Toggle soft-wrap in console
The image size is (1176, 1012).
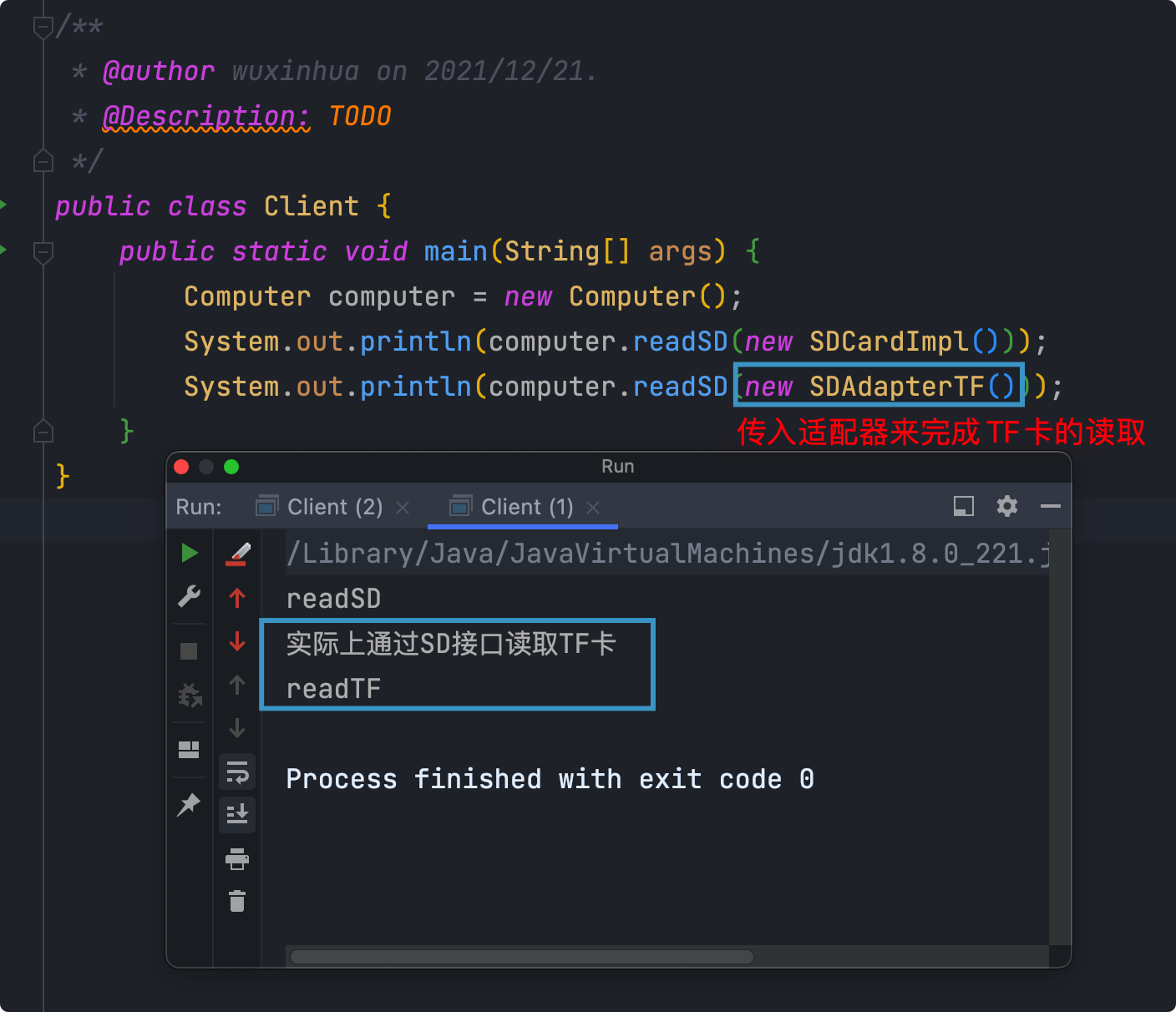237,772
